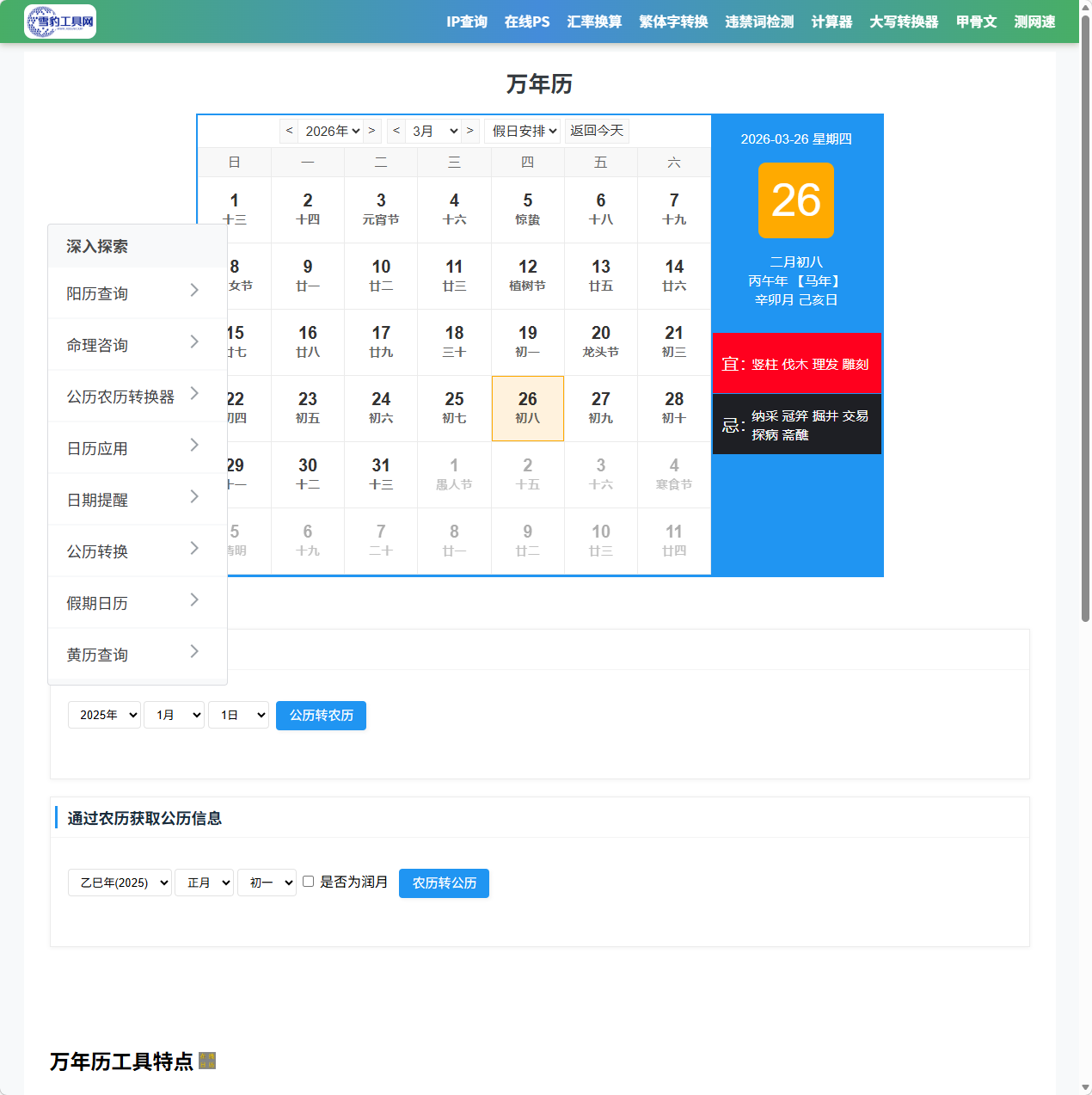Open the IP查询 menu item
1092x1095 pixels.
tap(467, 22)
